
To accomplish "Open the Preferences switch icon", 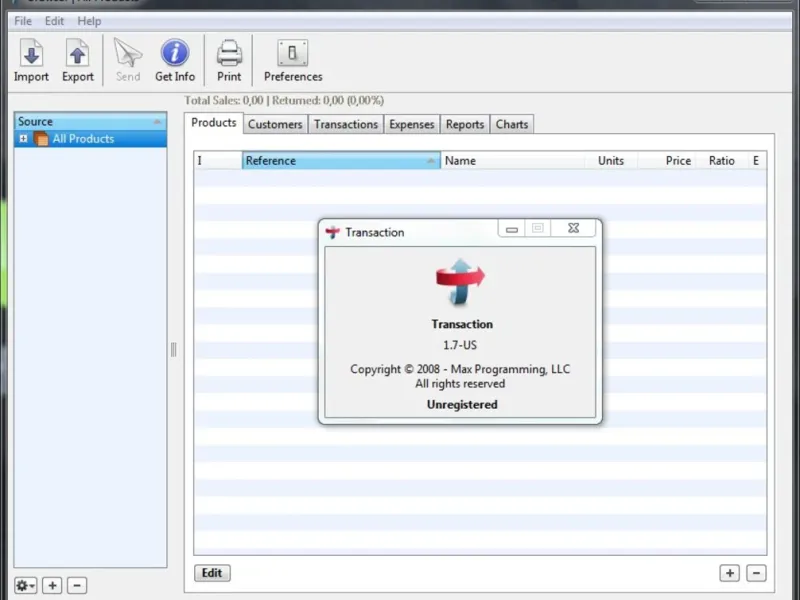I will pyautogui.click(x=293, y=53).
